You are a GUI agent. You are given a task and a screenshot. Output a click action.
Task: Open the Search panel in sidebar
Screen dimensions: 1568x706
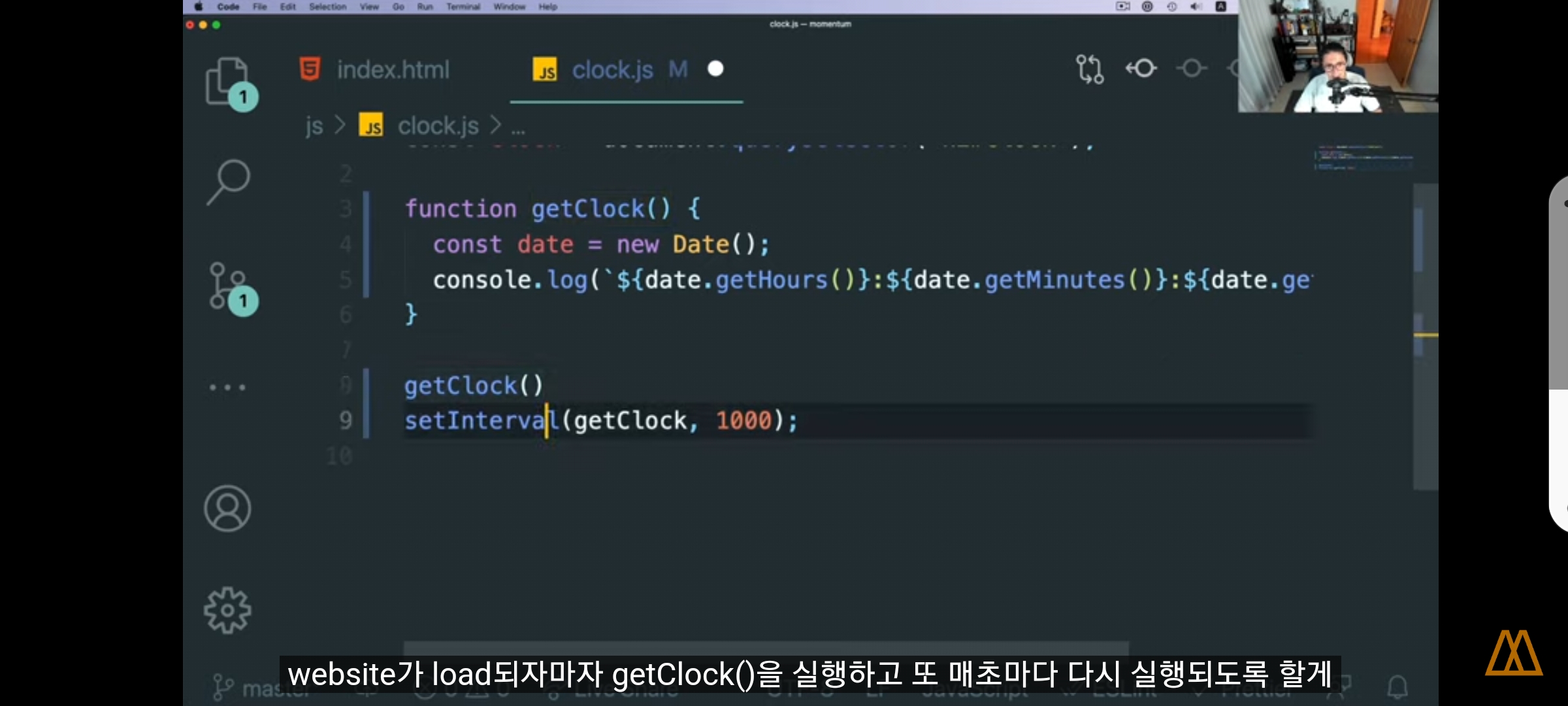tap(228, 181)
